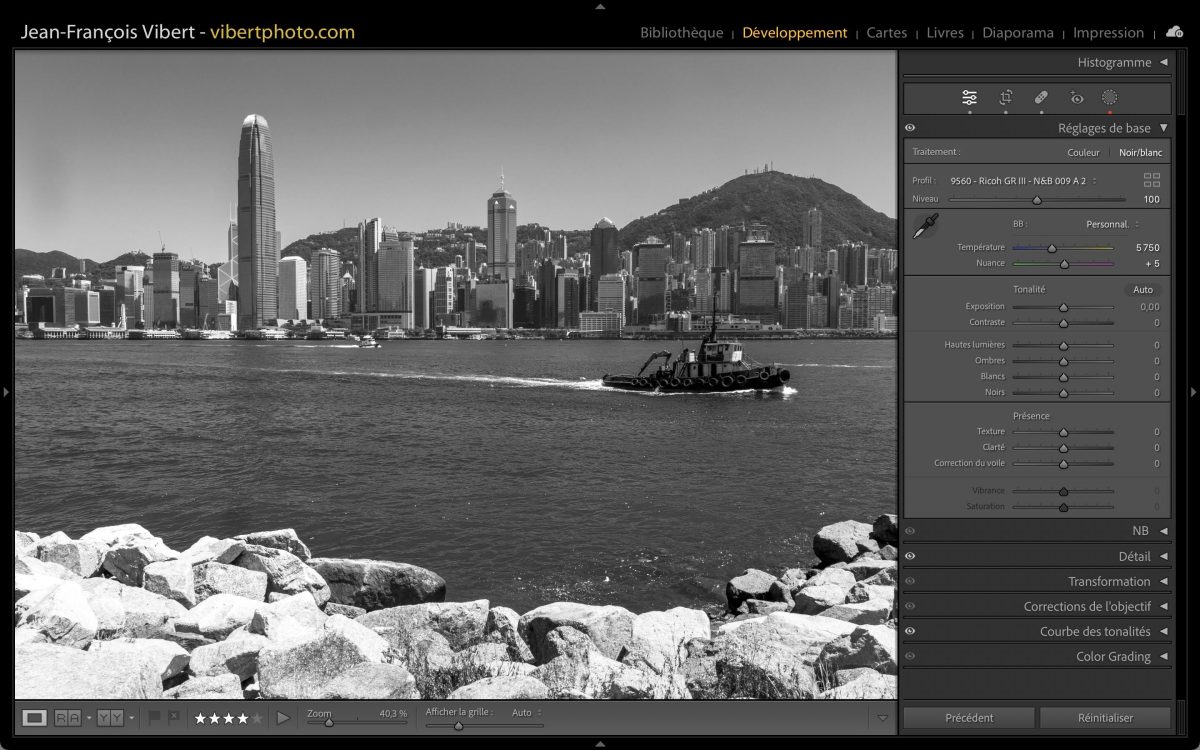1200x750 pixels.
Task: Open the Masking circle tool
Action: coord(1109,98)
